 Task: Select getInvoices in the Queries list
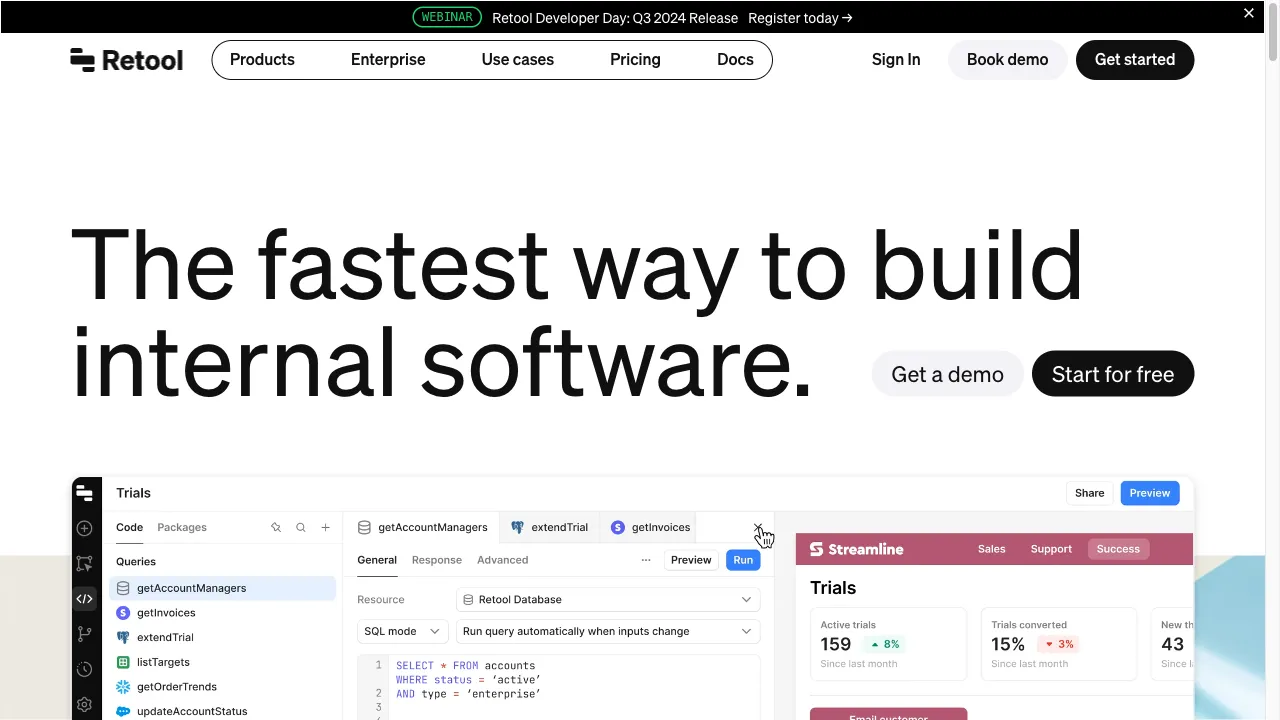[x=223, y=613]
